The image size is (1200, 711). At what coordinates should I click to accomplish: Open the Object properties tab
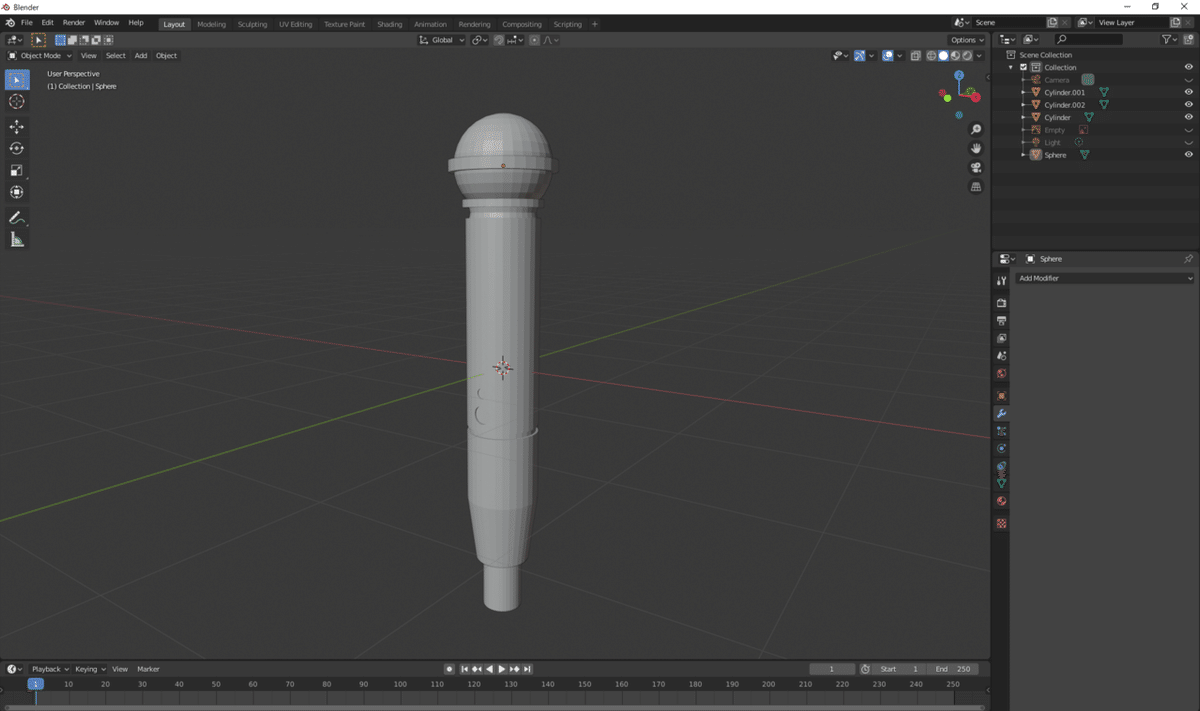[x=1001, y=396]
